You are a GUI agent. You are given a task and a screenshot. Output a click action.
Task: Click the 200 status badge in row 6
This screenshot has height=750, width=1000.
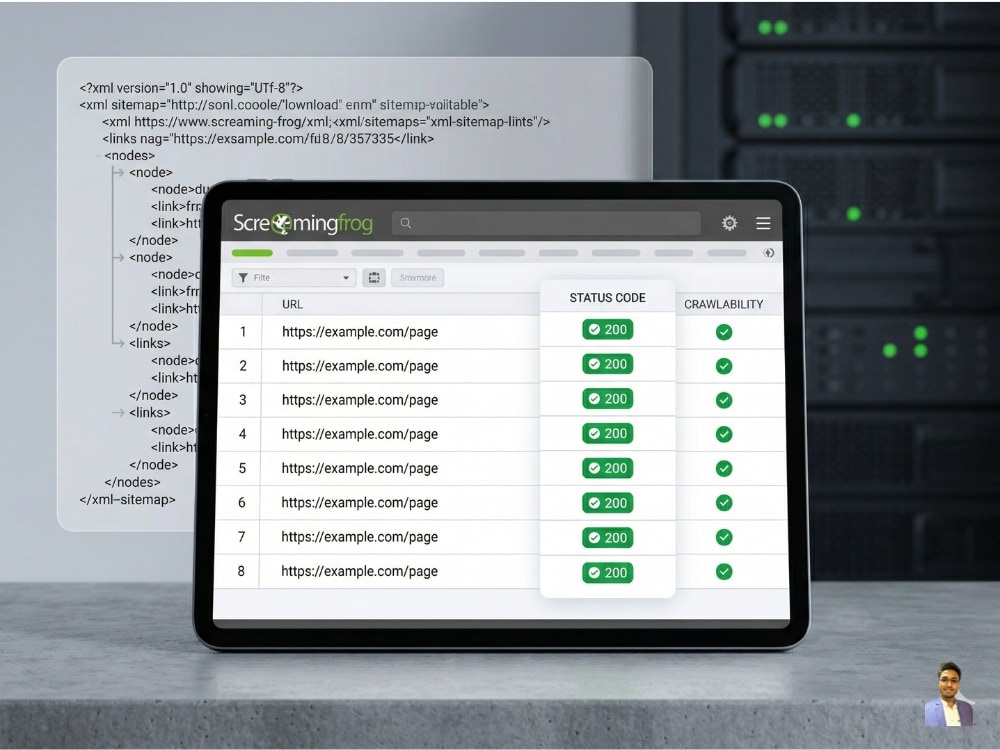click(x=607, y=503)
